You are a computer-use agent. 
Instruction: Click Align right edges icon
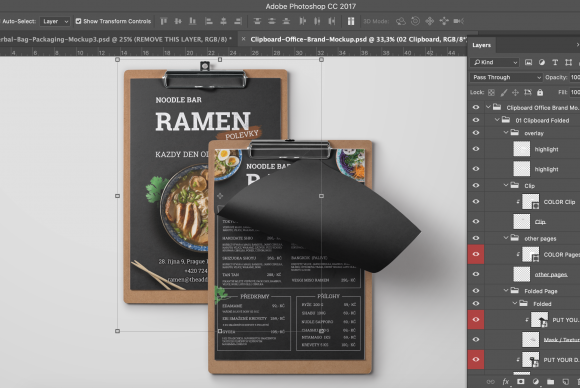[x=238, y=21]
